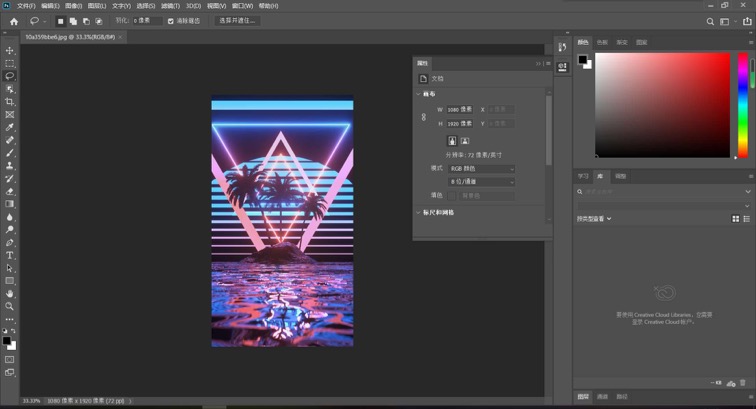Select the Rectangular Marquee tool

click(9, 63)
